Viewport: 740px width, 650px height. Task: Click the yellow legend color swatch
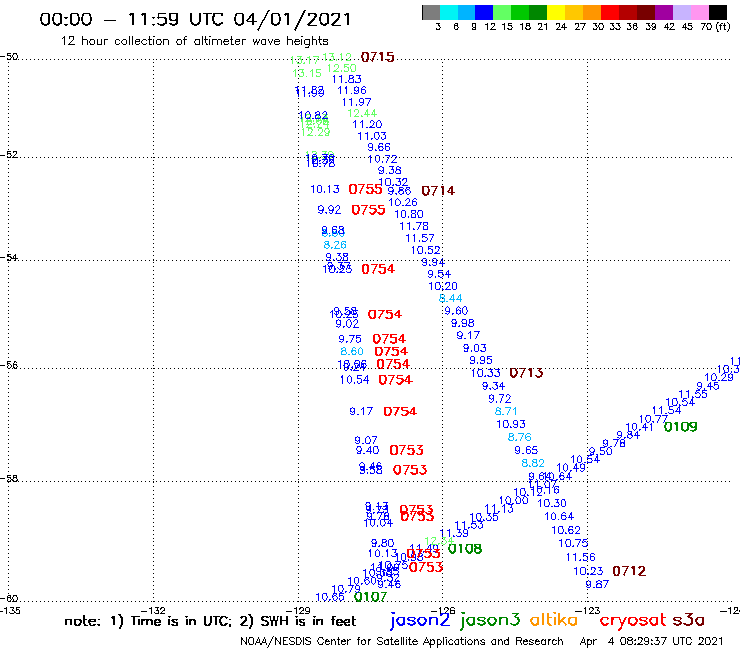click(x=556, y=12)
